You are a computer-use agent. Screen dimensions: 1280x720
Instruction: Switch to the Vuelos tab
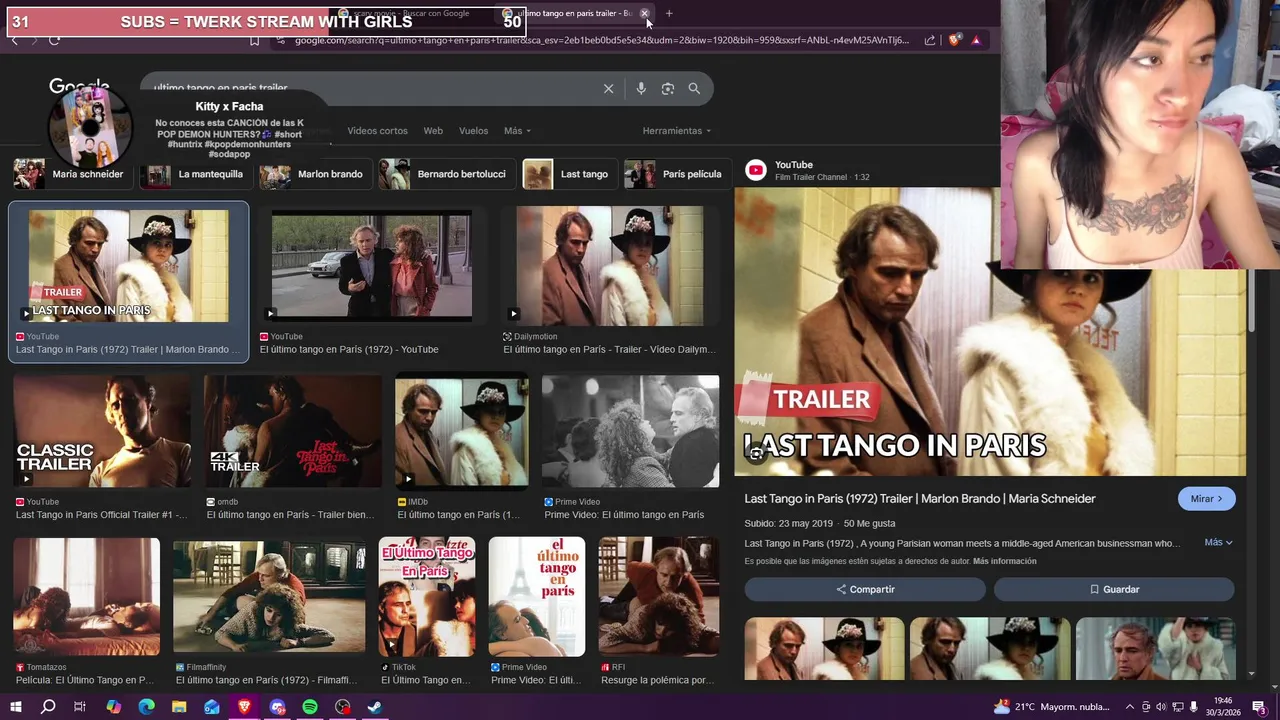[473, 131]
